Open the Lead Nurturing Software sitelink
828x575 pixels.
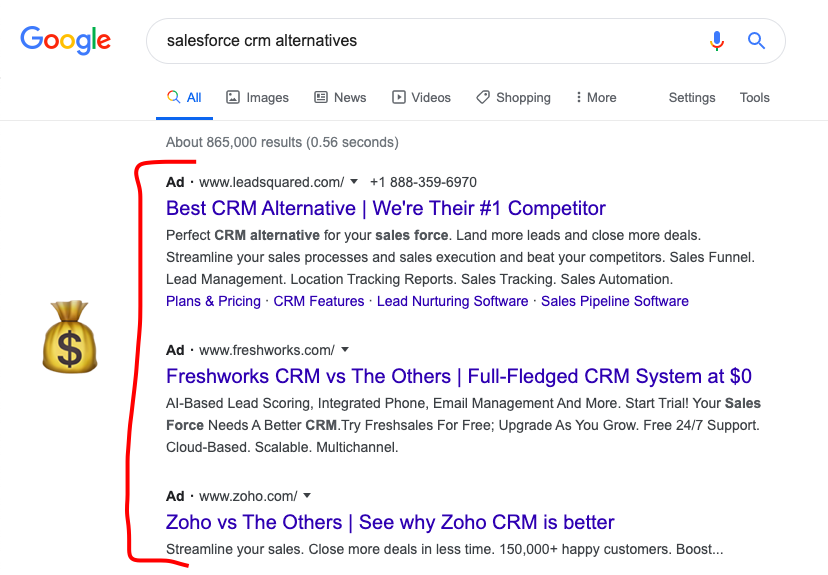click(452, 301)
